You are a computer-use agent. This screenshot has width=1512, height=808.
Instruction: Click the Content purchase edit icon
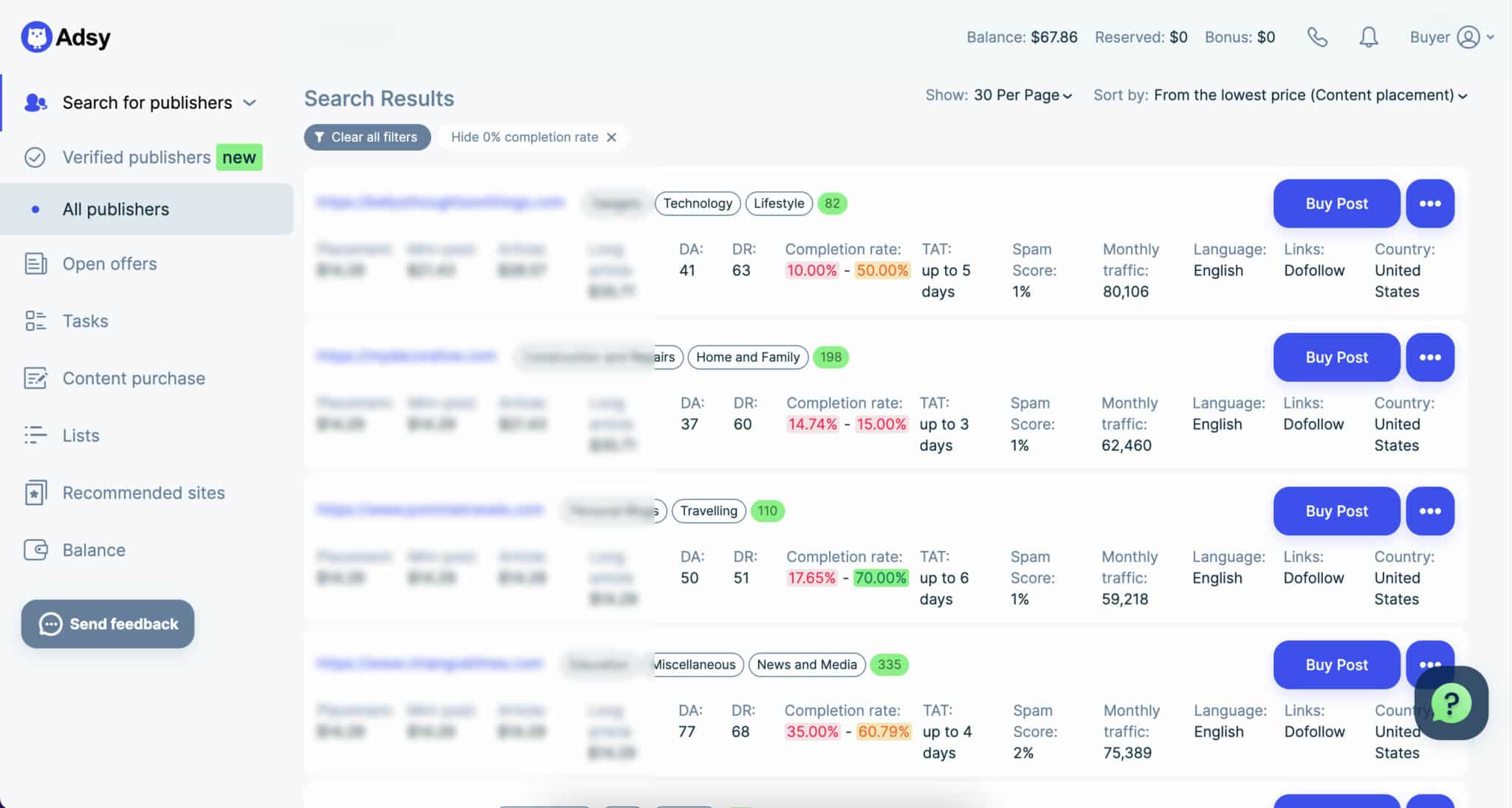click(35, 378)
